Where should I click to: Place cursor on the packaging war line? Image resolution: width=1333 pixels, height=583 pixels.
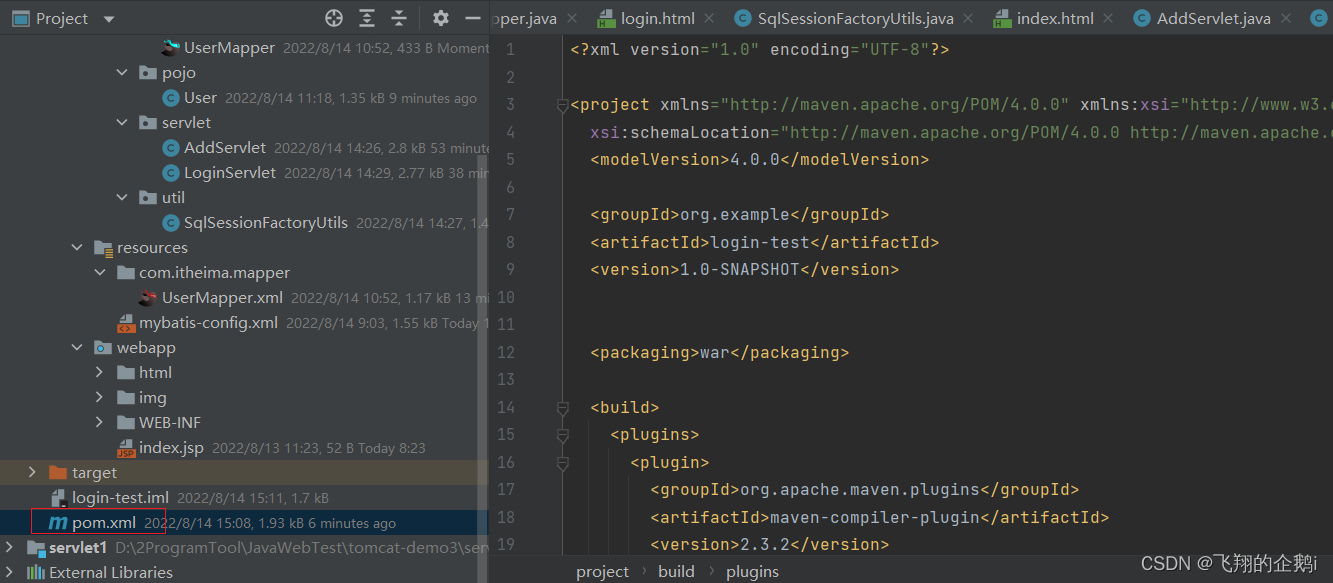click(719, 352)
